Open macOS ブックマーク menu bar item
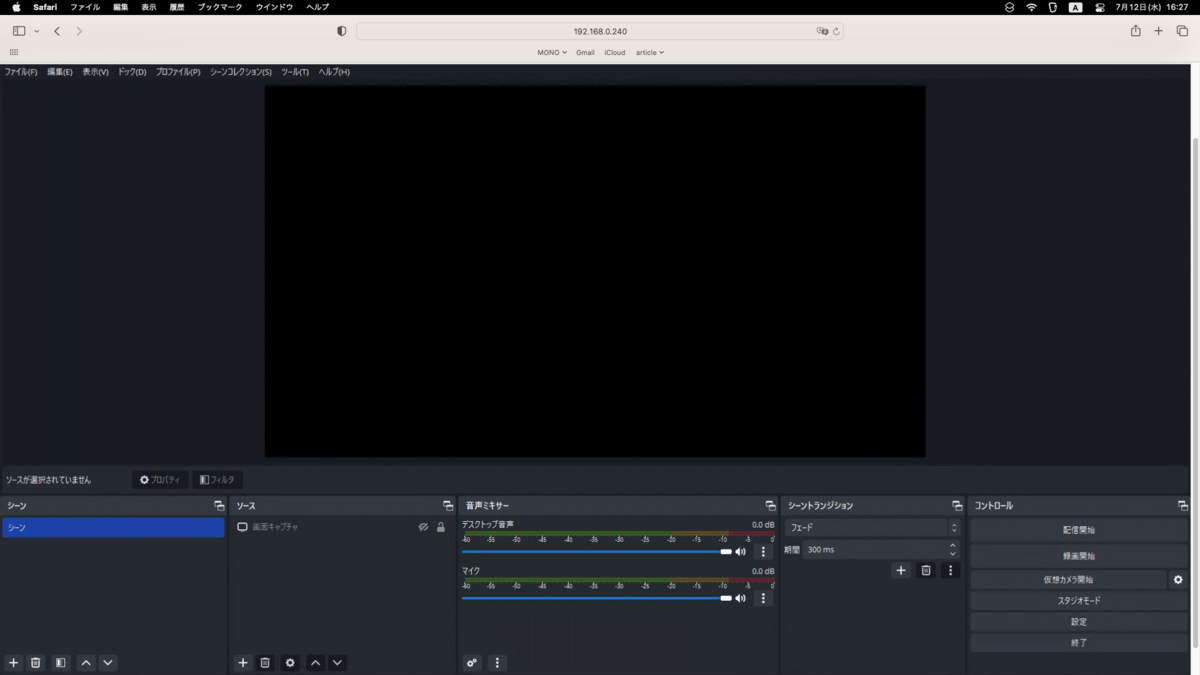 pos(220,7)
